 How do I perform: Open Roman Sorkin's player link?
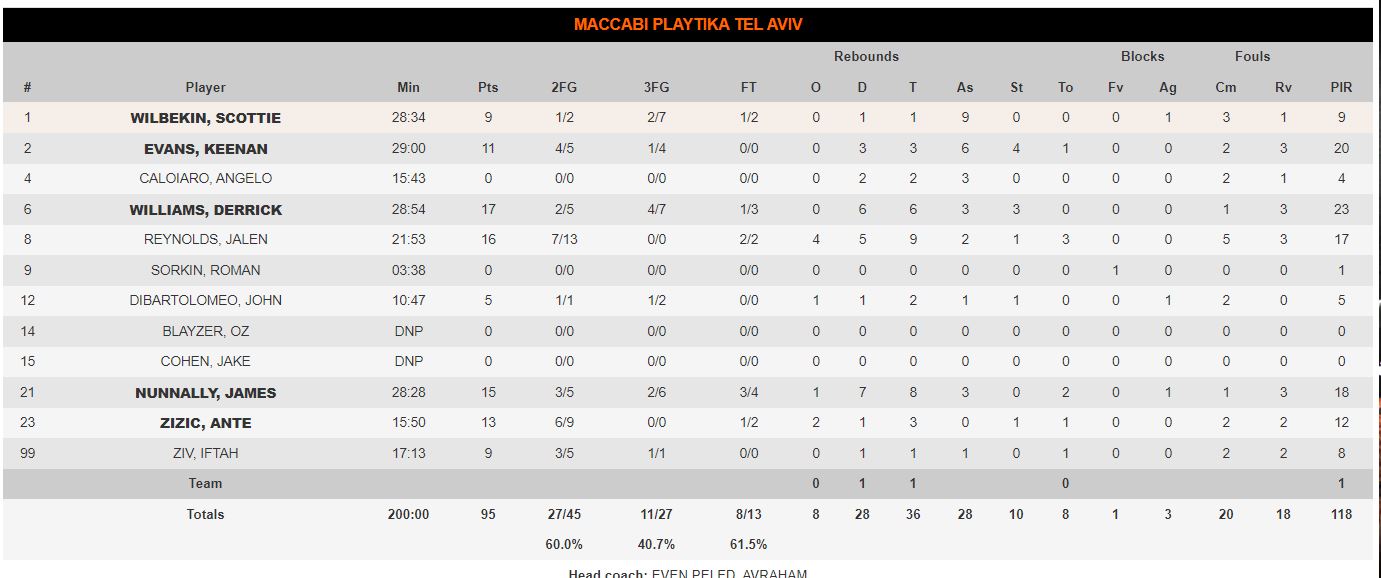coord(205,270)
